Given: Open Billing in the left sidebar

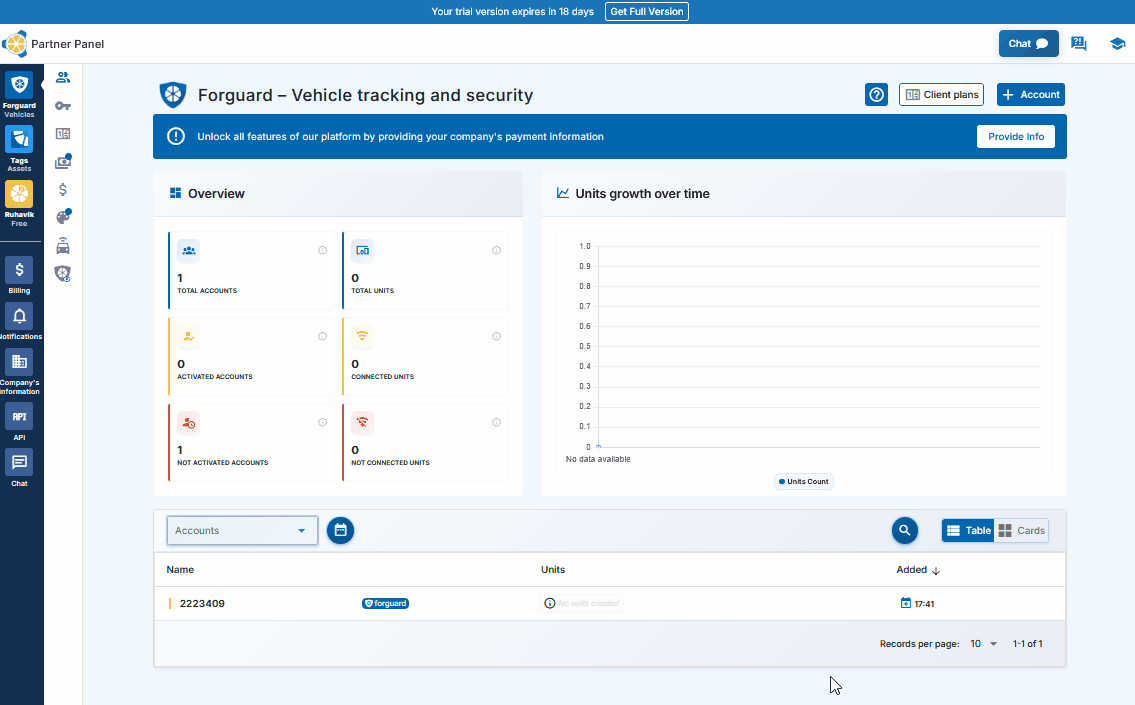Looking at the screenshot, I should 19,270.
